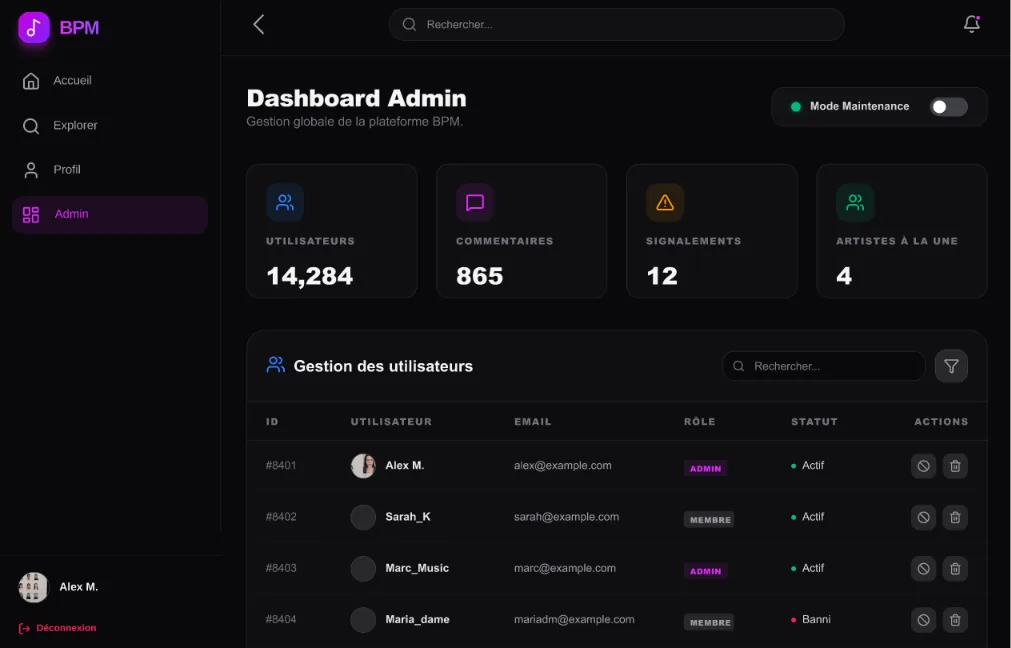
Task: Click Alex M. avatar in sidebar footer
Action: click(x=34, y=587)
